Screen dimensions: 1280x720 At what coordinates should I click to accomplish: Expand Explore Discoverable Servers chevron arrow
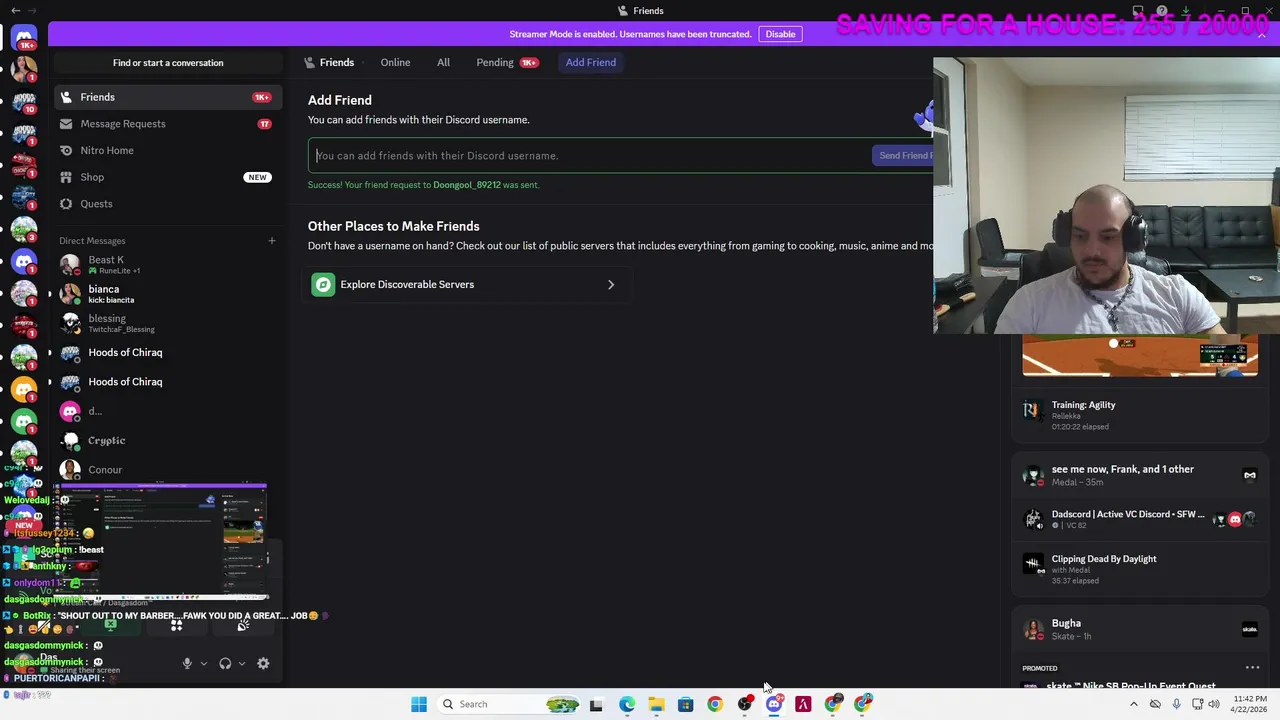click(x=611, y=284)
